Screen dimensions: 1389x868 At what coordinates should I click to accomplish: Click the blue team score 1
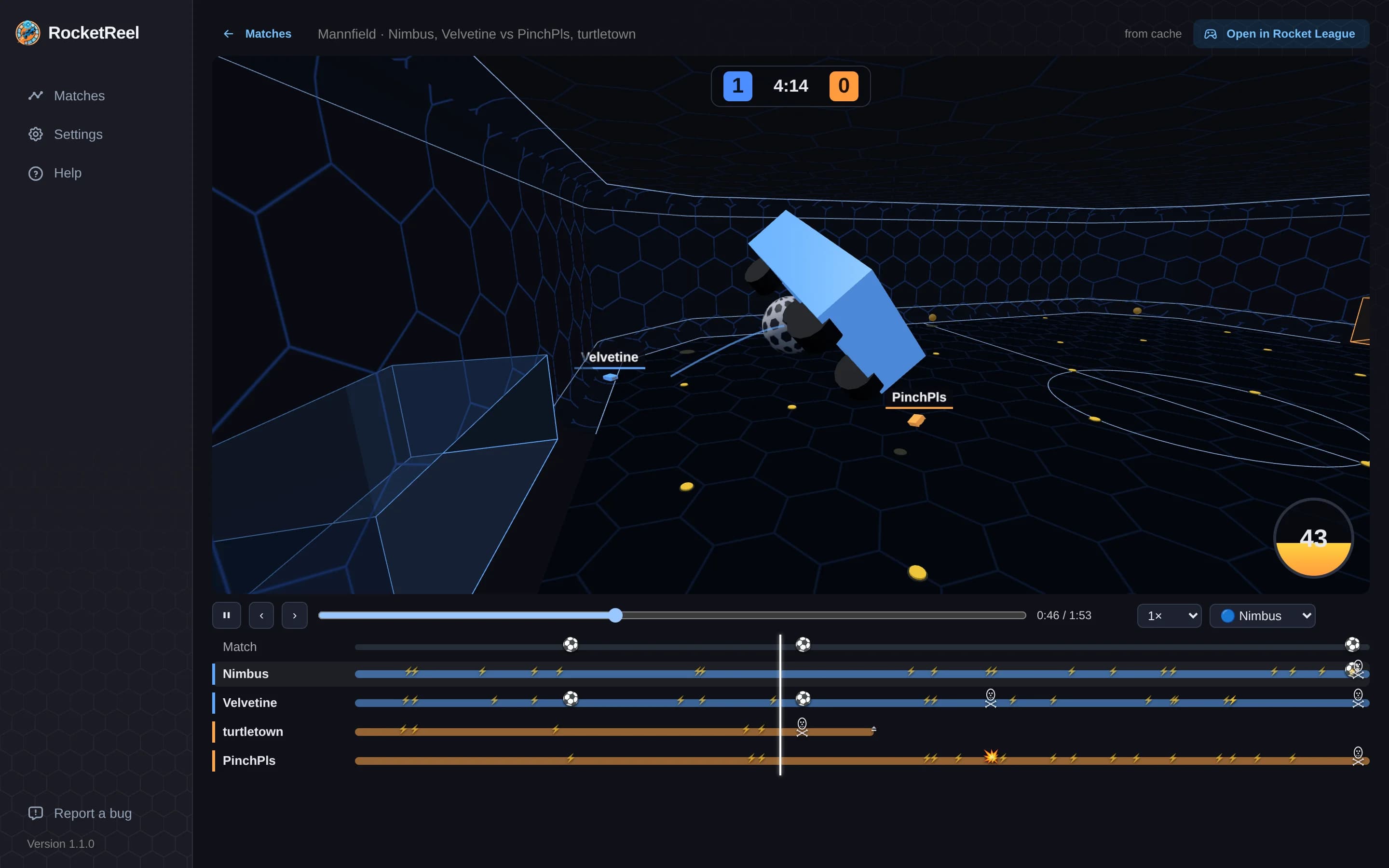(x=737, y=86)
